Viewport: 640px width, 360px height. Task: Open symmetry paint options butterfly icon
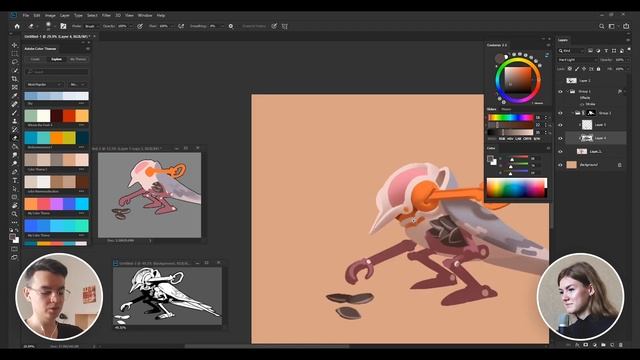pyautogui.click(x=284, y=26)
